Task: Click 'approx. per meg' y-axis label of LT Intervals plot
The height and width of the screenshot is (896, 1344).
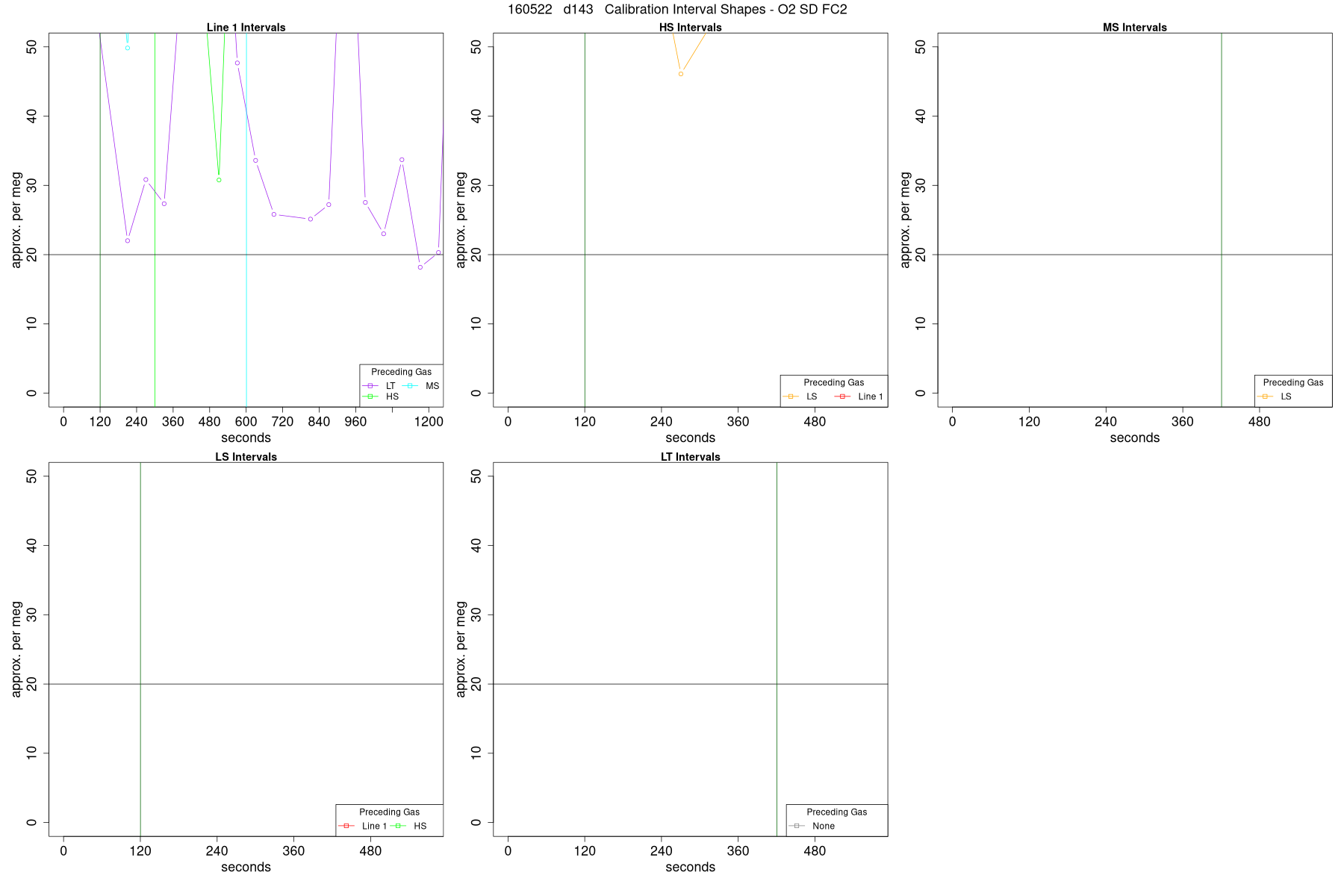Action: click(x=461, y=649)
